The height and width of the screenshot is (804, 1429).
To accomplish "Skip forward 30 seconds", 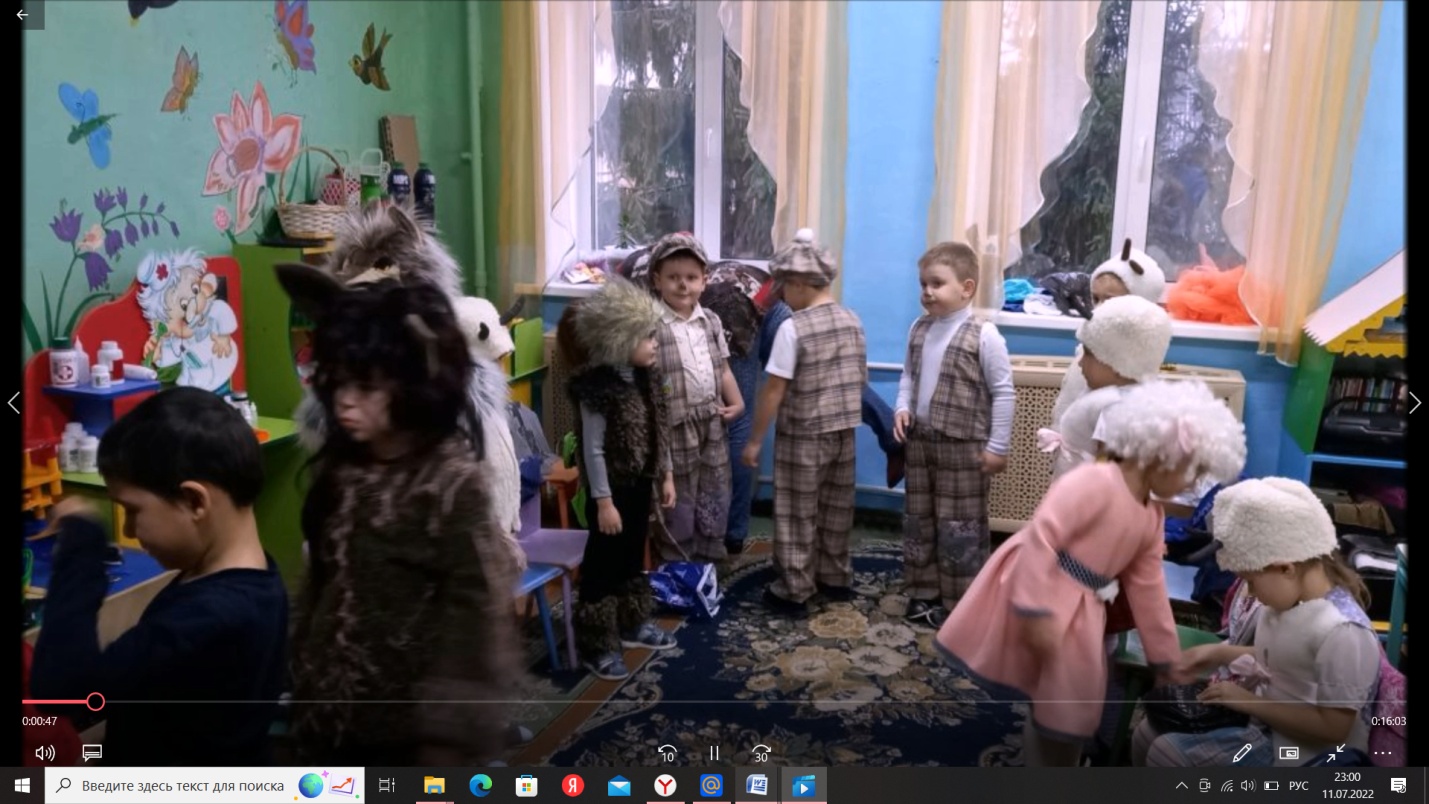I will point(761,753).
